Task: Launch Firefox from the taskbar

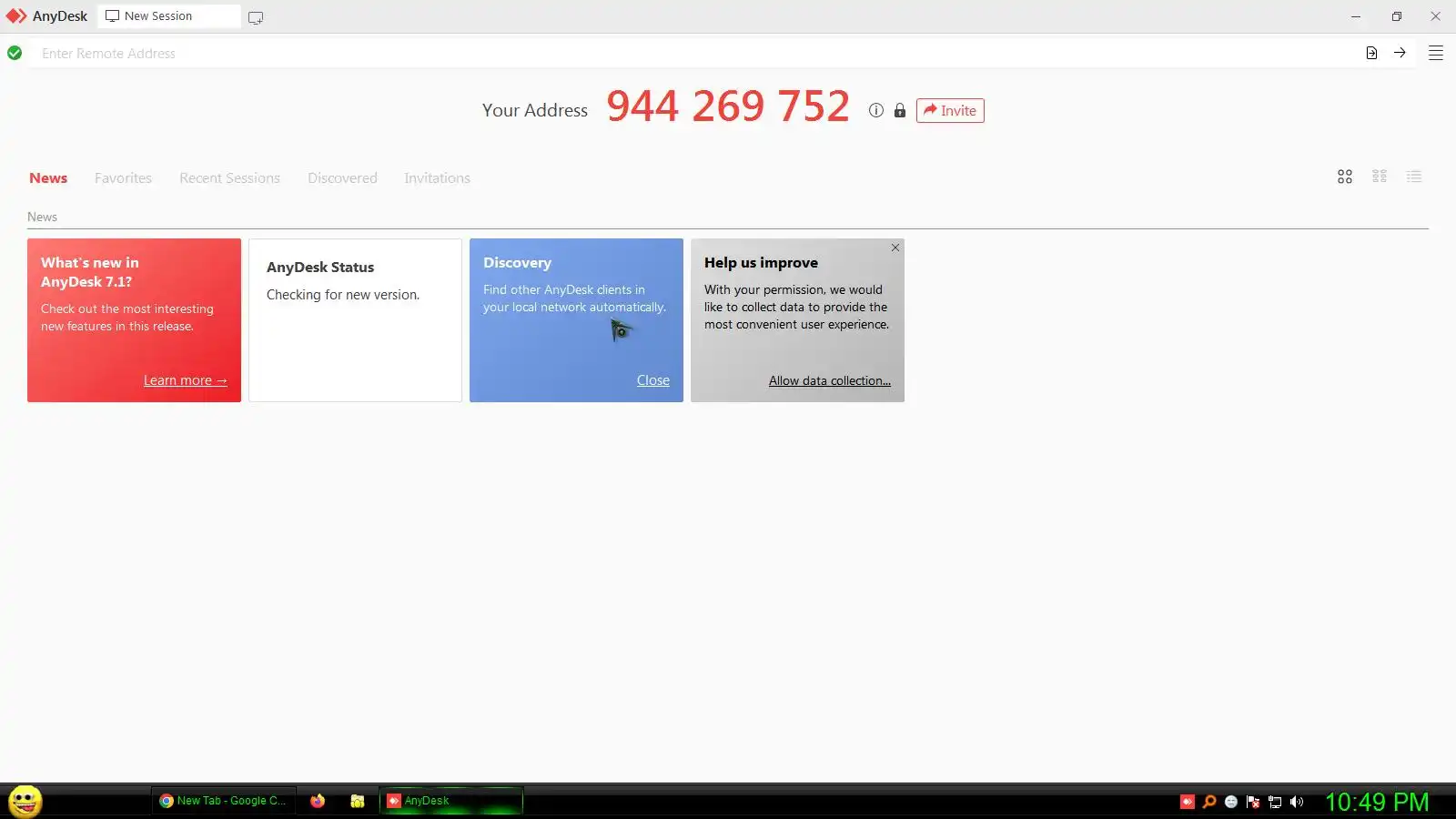Action: pos(318,801)
